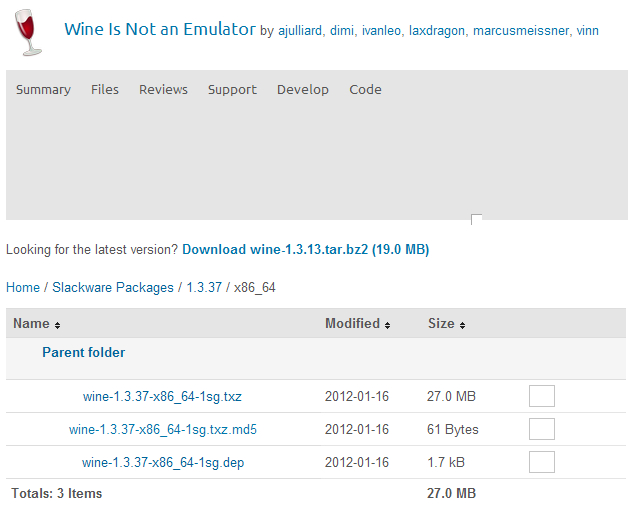
Task: Navigate to Slackware Packages breadcrumb
Action: click(x=113, y=288)
